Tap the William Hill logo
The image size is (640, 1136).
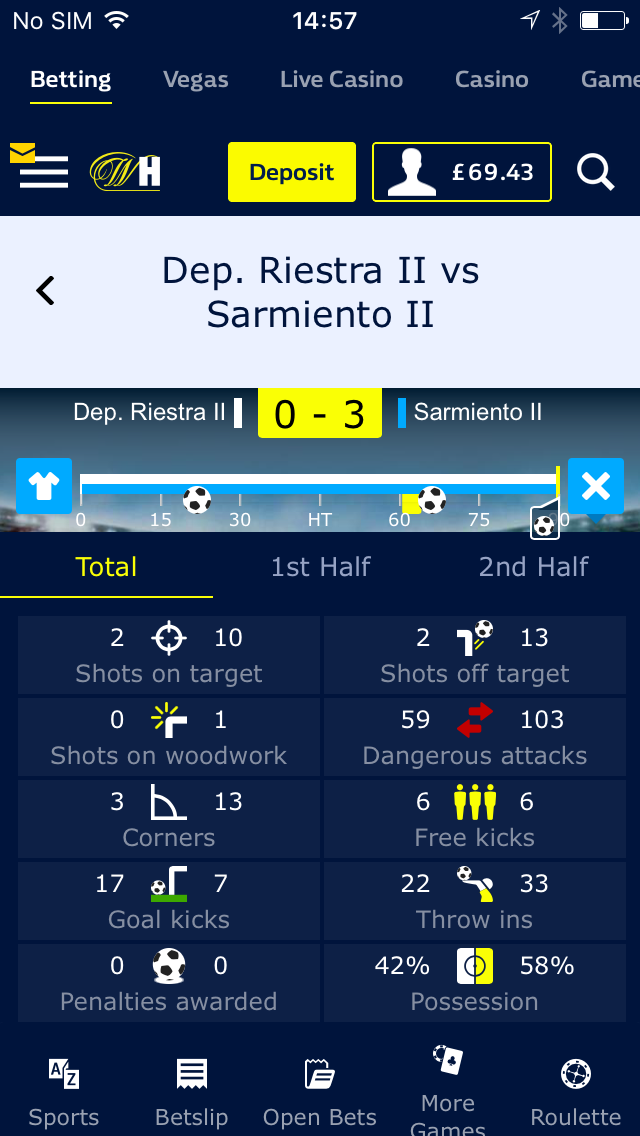point(125,172)
